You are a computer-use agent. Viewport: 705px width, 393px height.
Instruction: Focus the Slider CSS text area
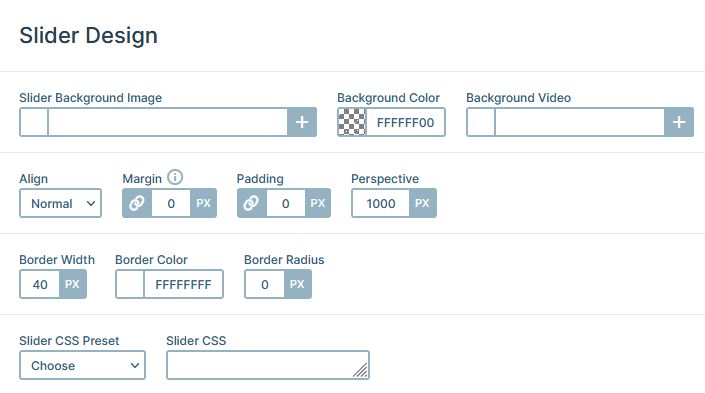click(268, 365)
